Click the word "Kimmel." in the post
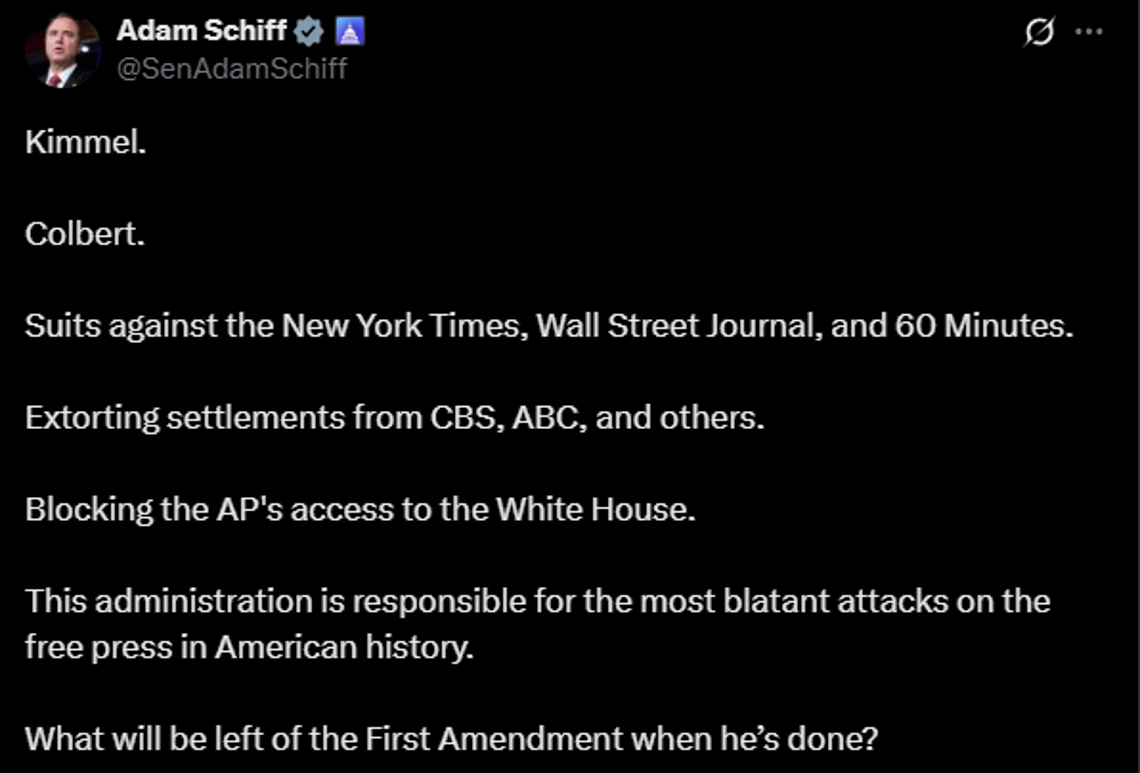 pyautogui.click(x=86, y=141)
